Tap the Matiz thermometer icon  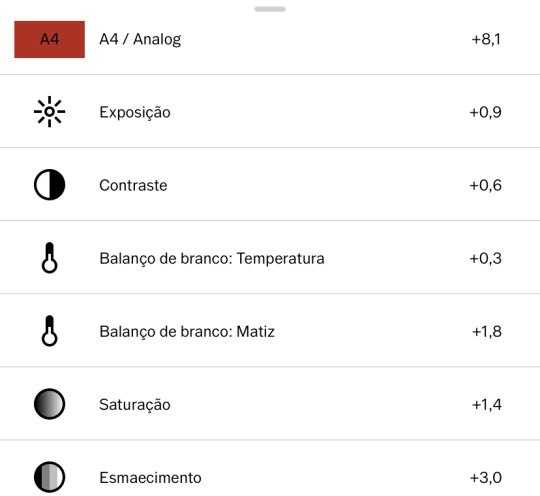[x=50, y=331]
